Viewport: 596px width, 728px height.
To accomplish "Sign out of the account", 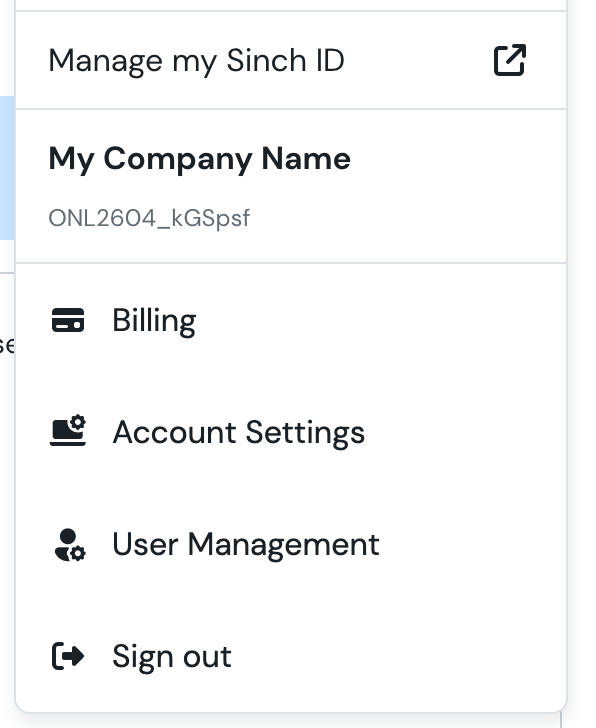I will click(x=291, y=656).
